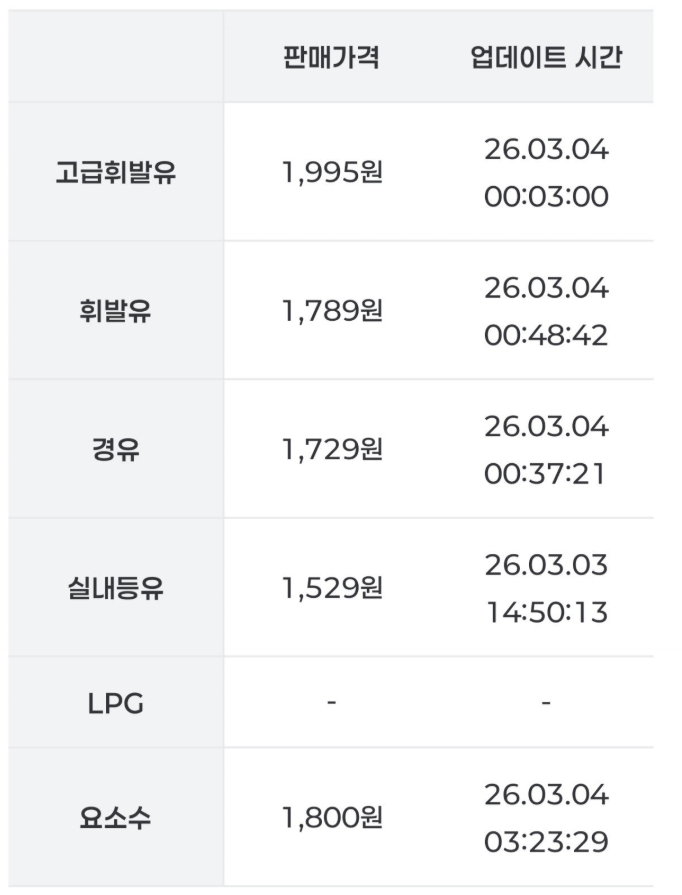
Task: Select the 00:03:00 update time
Action: (546, 196)
